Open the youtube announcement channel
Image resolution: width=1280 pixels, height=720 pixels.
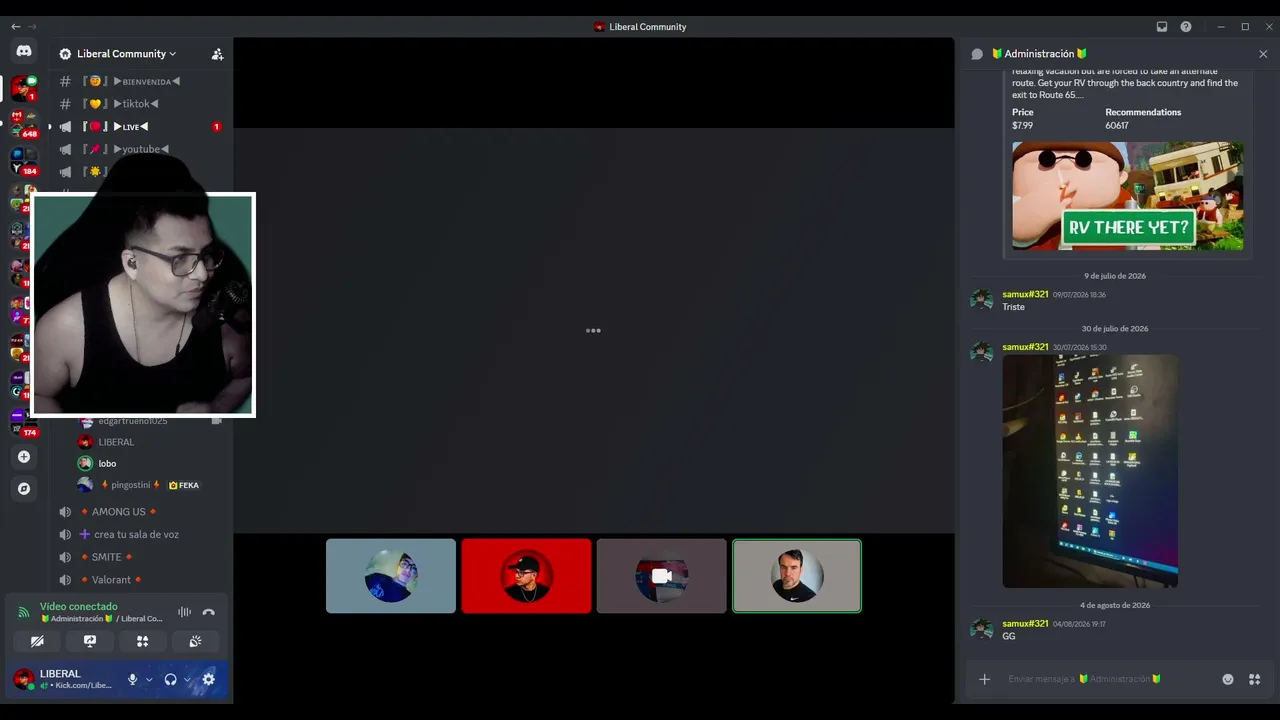click(x=141, y=149)
